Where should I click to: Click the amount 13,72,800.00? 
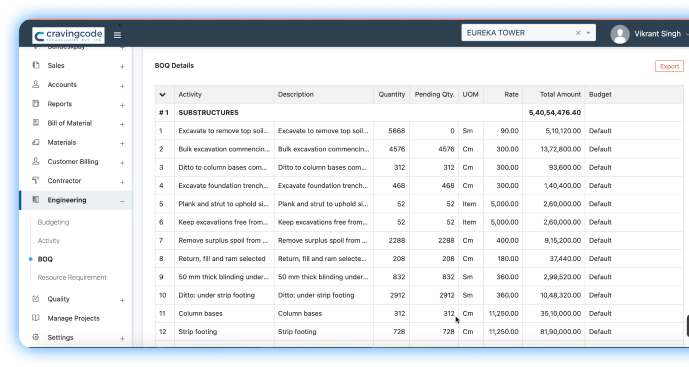coord(561,149)
